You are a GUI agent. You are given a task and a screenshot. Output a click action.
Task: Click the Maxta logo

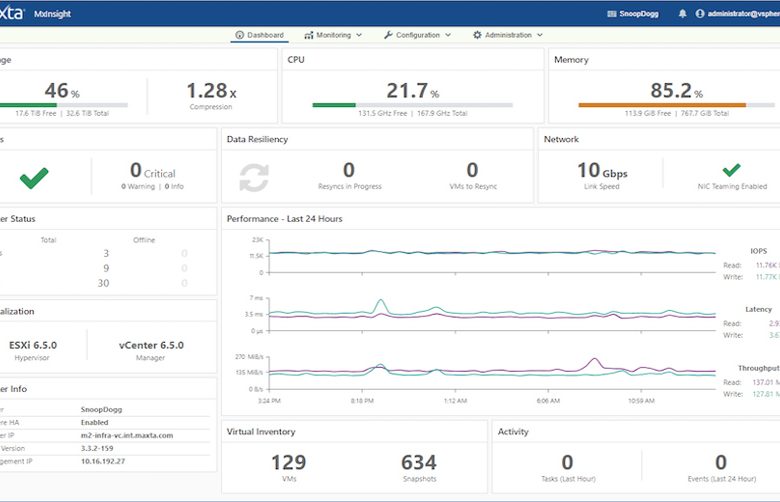11,13
